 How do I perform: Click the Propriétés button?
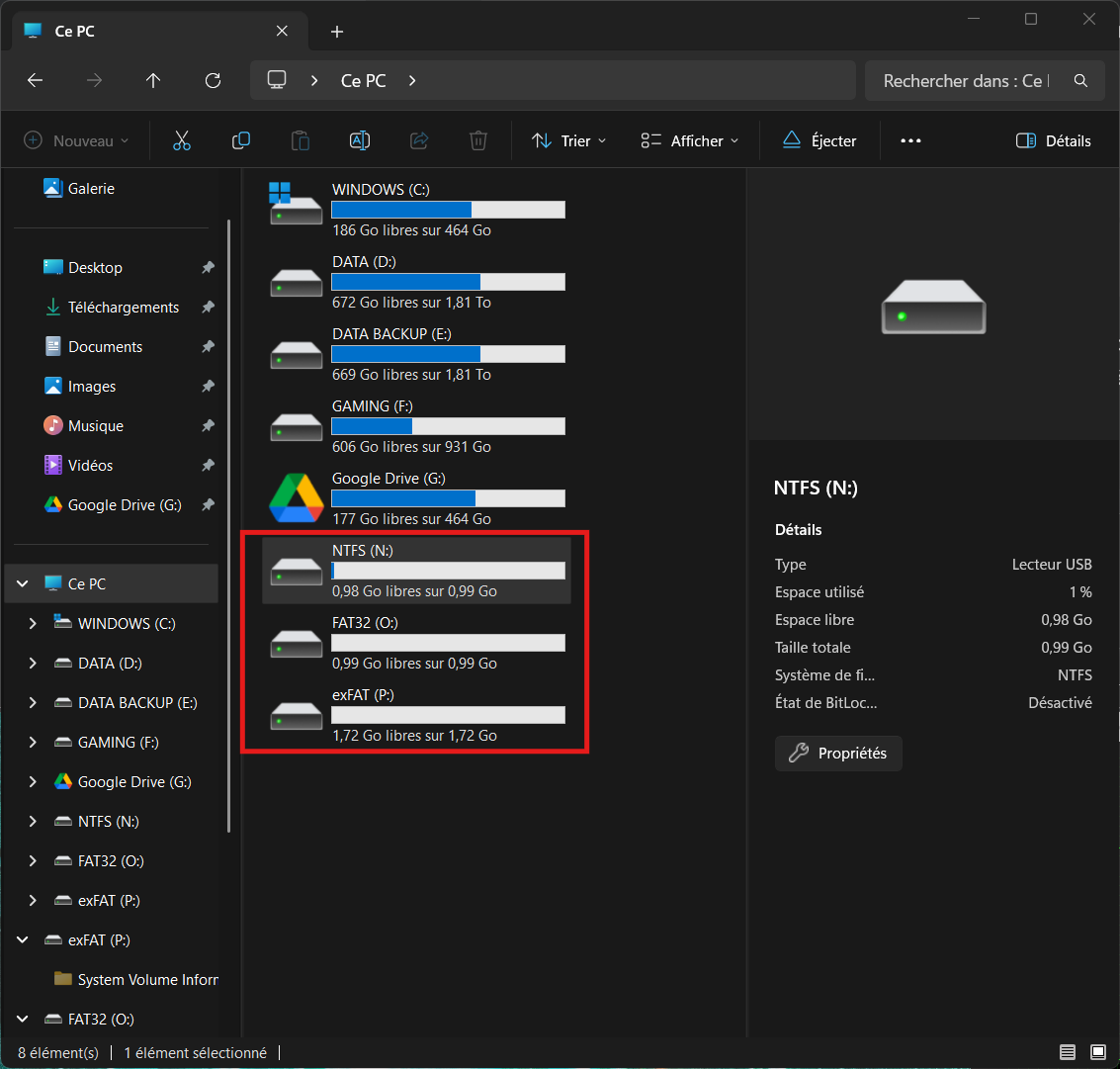coord(838,754)
